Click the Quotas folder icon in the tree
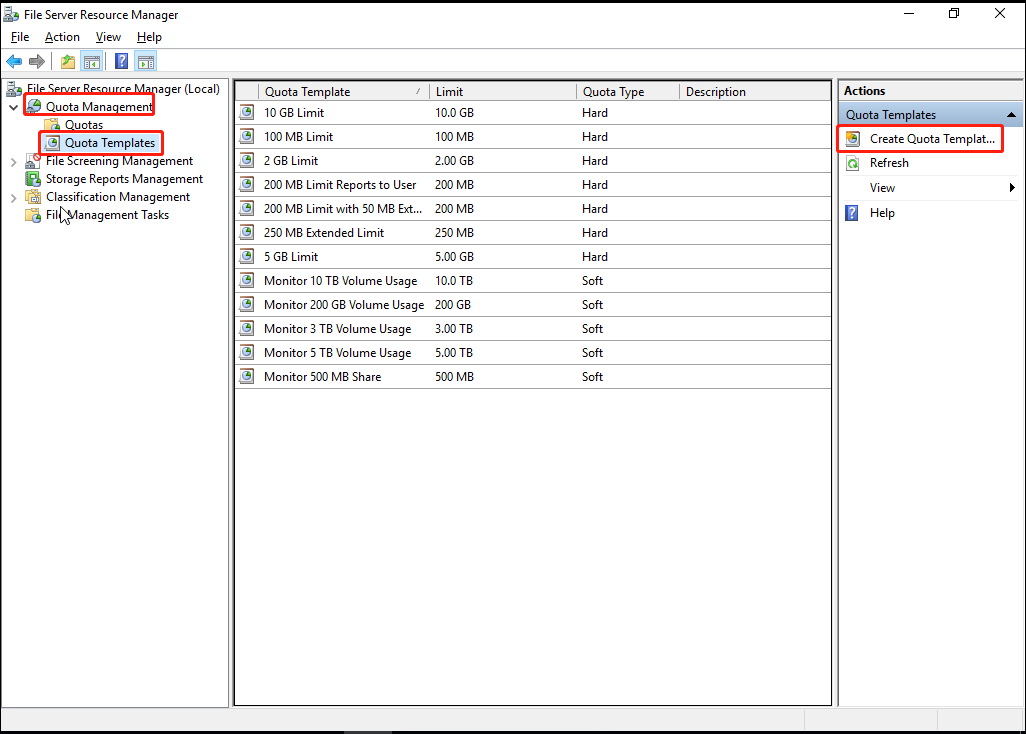Screen dimensions: 1026x734 pyautogui.click(x=52, y=125)
